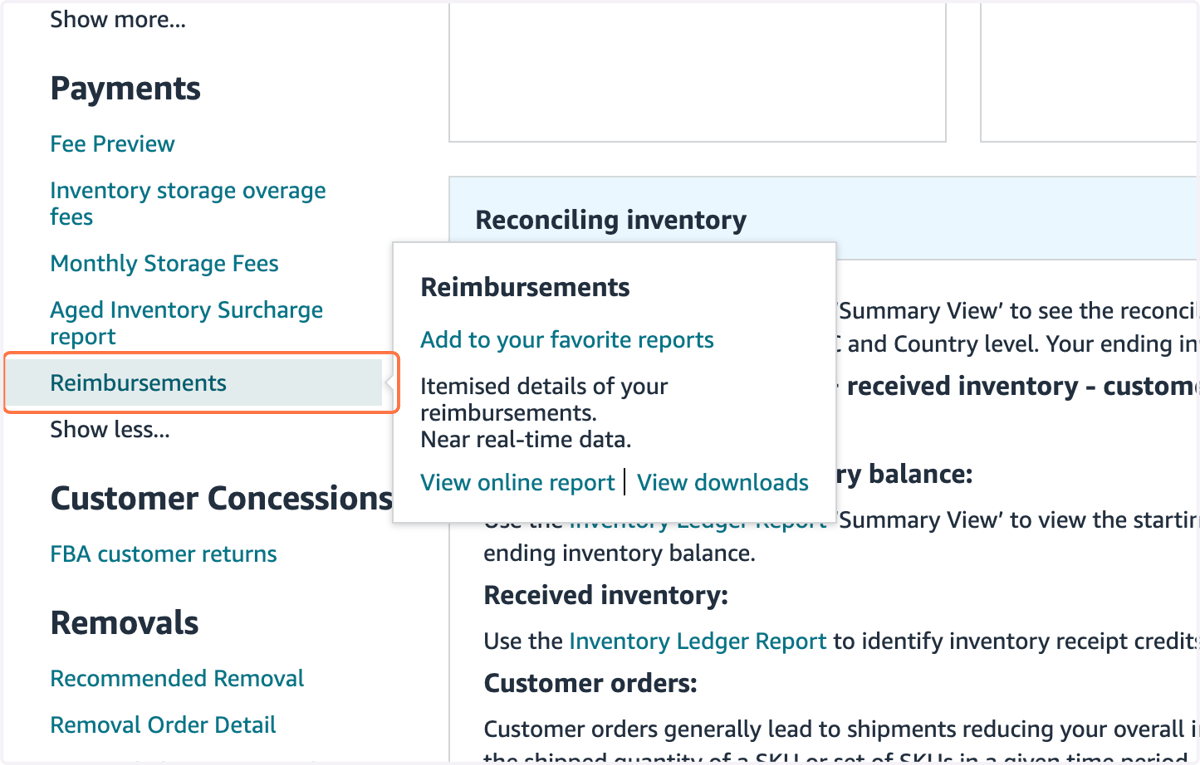1200x765 pixels.
Task: Click the Removals section heading
Action: click(124, 623)
